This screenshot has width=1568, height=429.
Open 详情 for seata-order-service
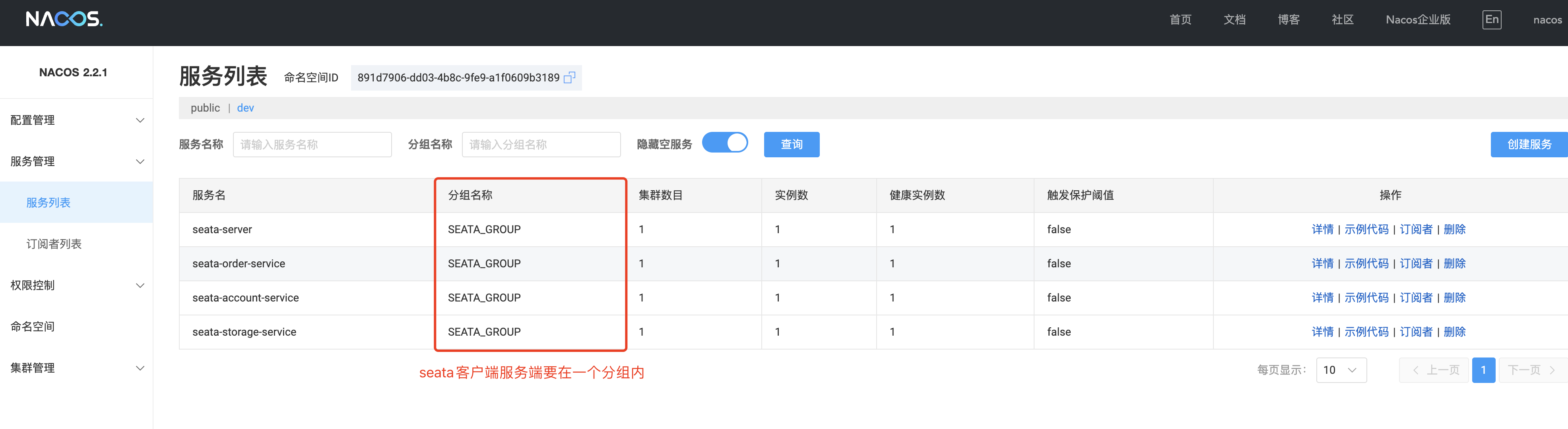1322,263
